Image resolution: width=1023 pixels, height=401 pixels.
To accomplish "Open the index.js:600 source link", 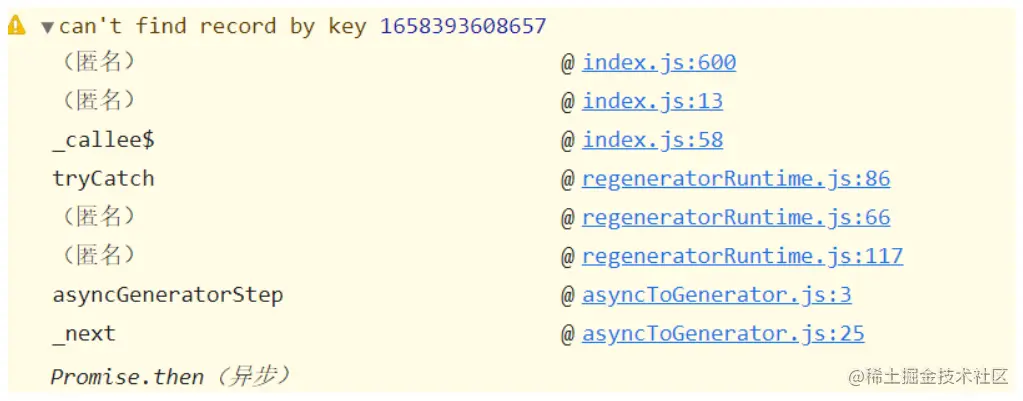I will point(659,63).
